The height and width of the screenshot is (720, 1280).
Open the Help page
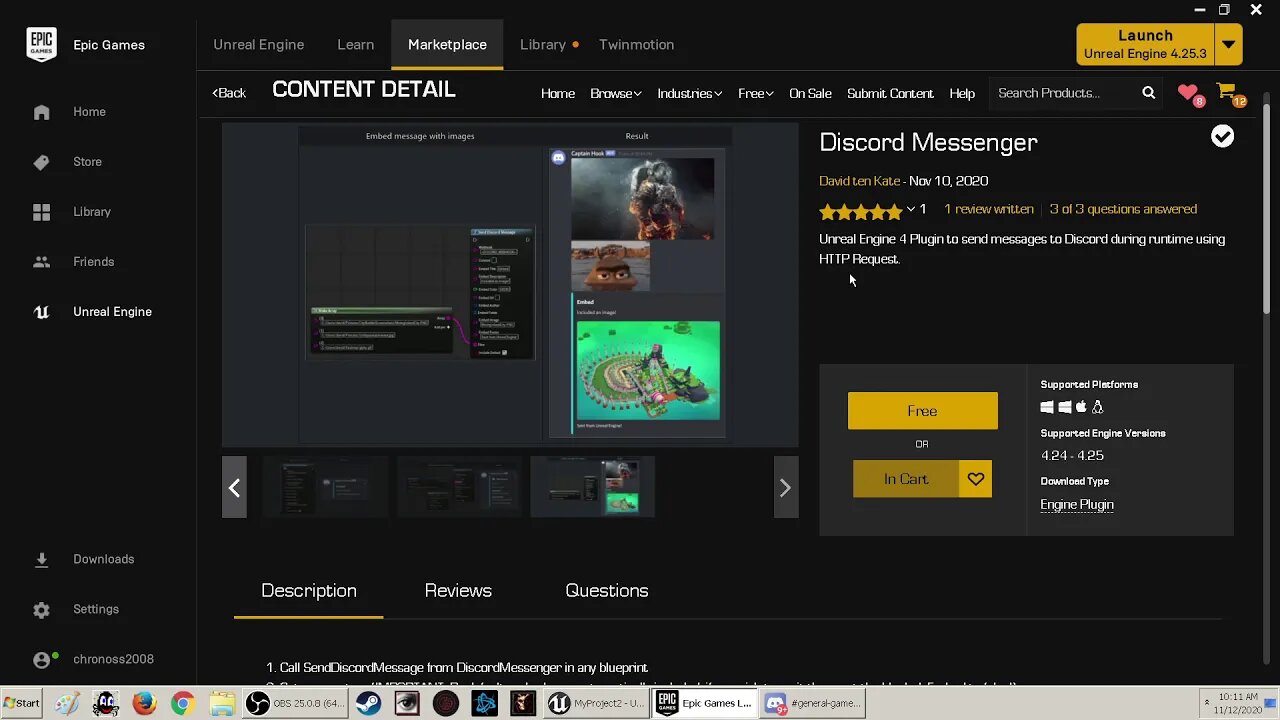[962, 93]
